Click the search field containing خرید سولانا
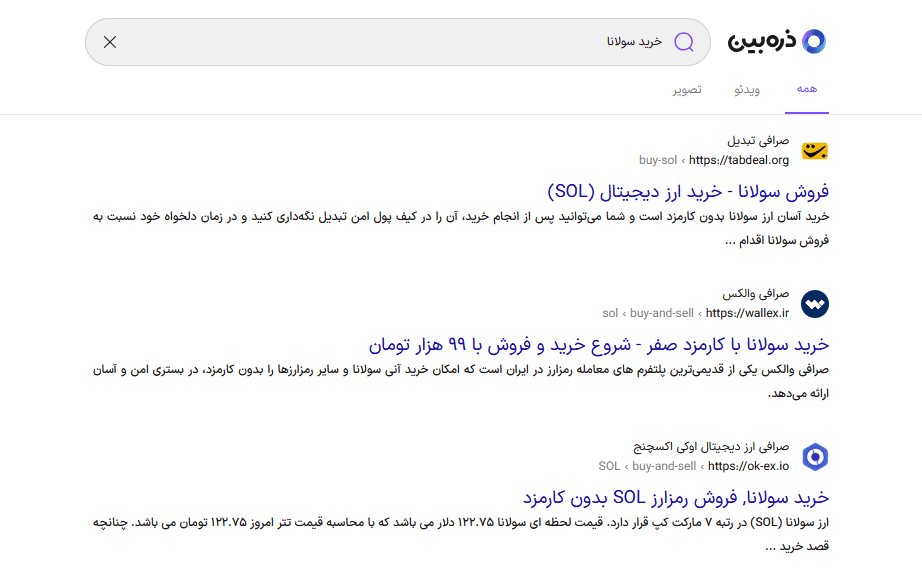 [x=400, y=42]
